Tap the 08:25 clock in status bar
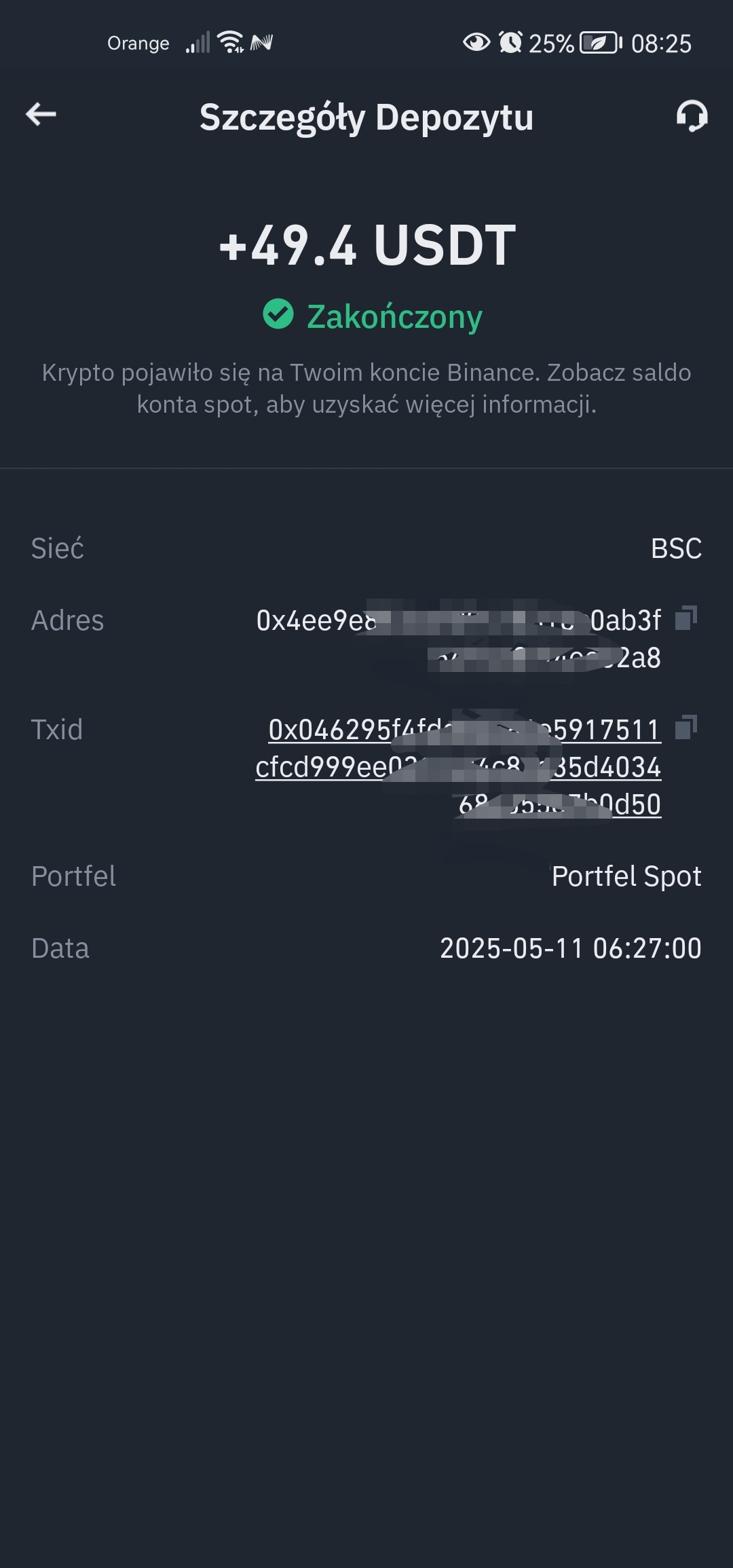This screenshot has width=733, height=1568. [661, 43]
